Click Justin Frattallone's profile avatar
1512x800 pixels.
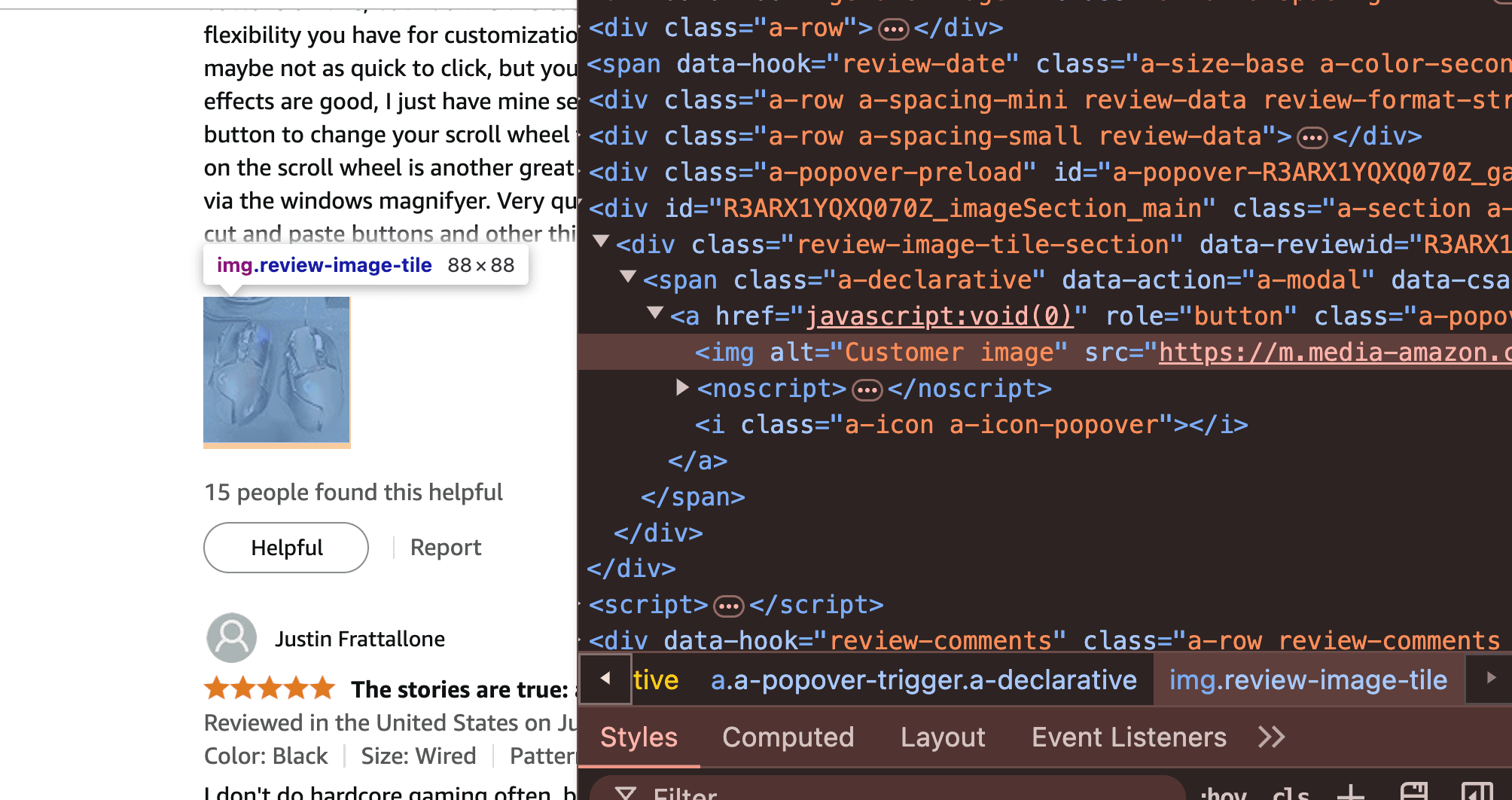pyautogui.click(x=232, y=638)
